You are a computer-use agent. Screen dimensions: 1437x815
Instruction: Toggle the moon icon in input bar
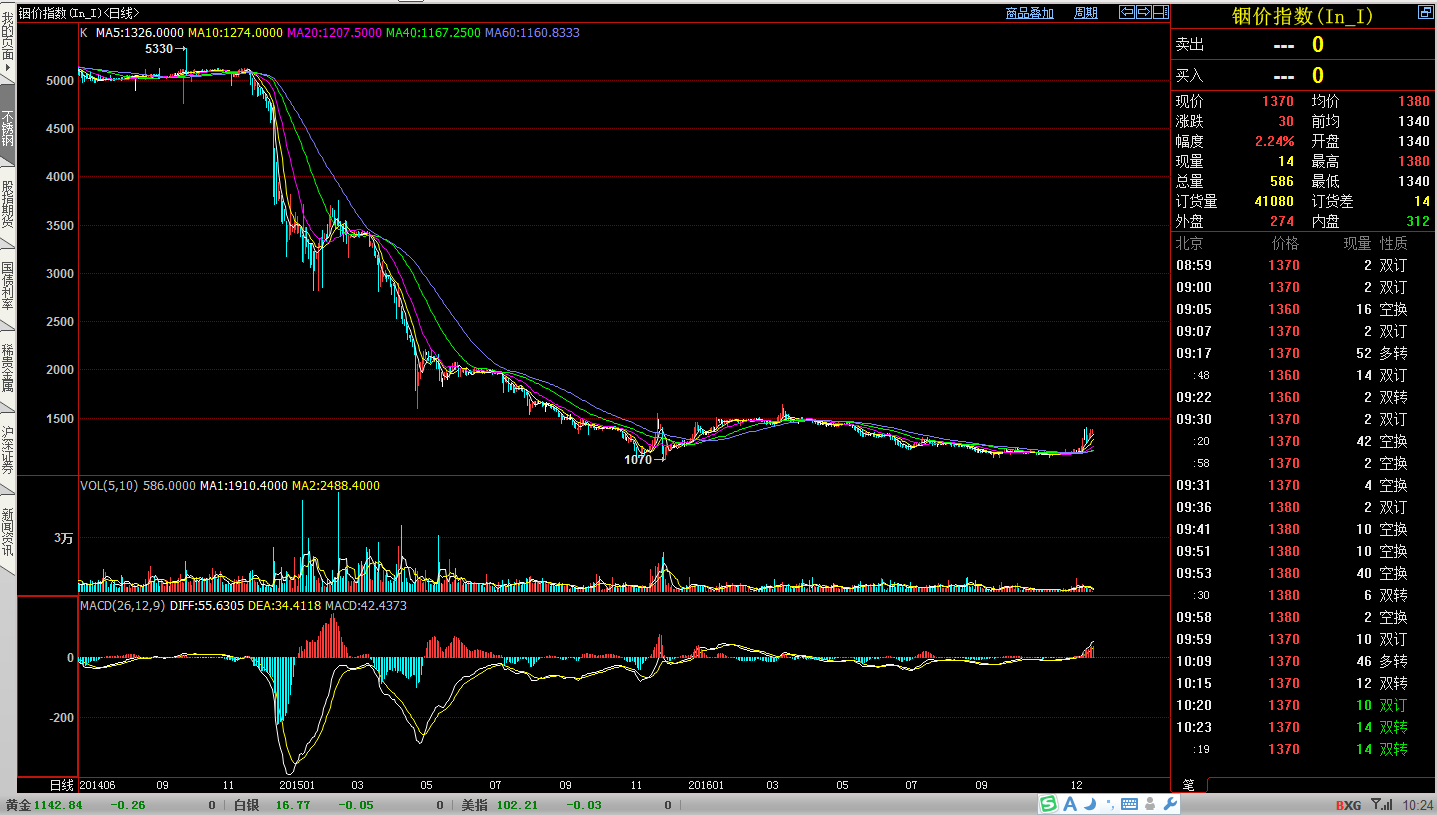1091,804
